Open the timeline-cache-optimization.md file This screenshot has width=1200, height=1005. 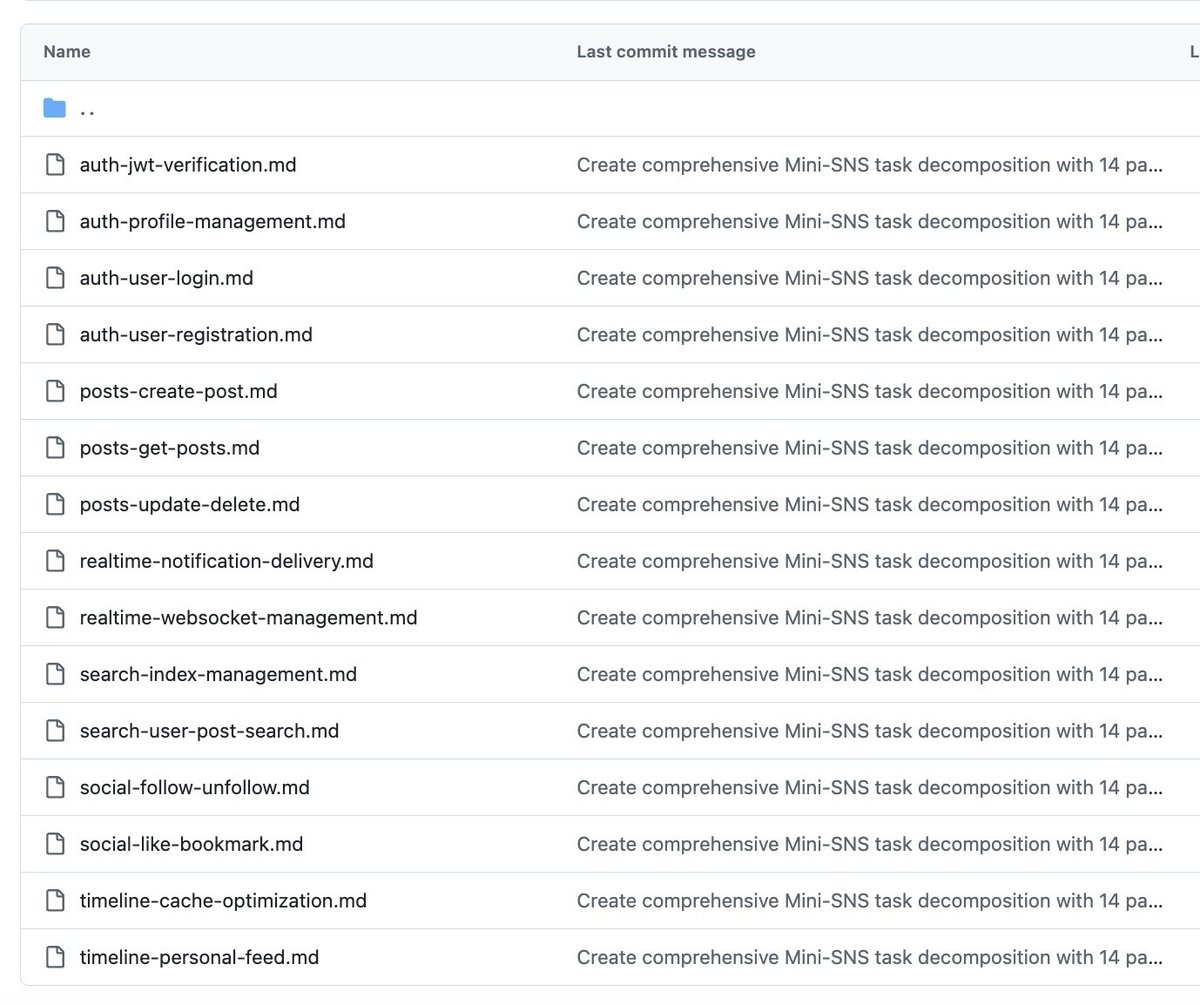point(224,900)
